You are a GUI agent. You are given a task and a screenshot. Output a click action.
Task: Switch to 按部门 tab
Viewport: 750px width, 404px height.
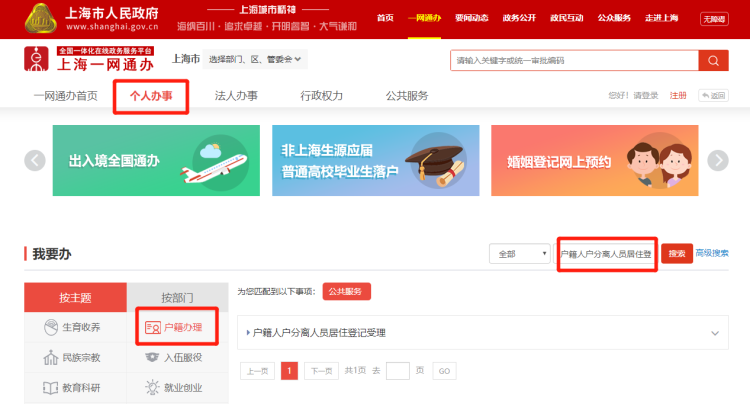coord(176,298)
